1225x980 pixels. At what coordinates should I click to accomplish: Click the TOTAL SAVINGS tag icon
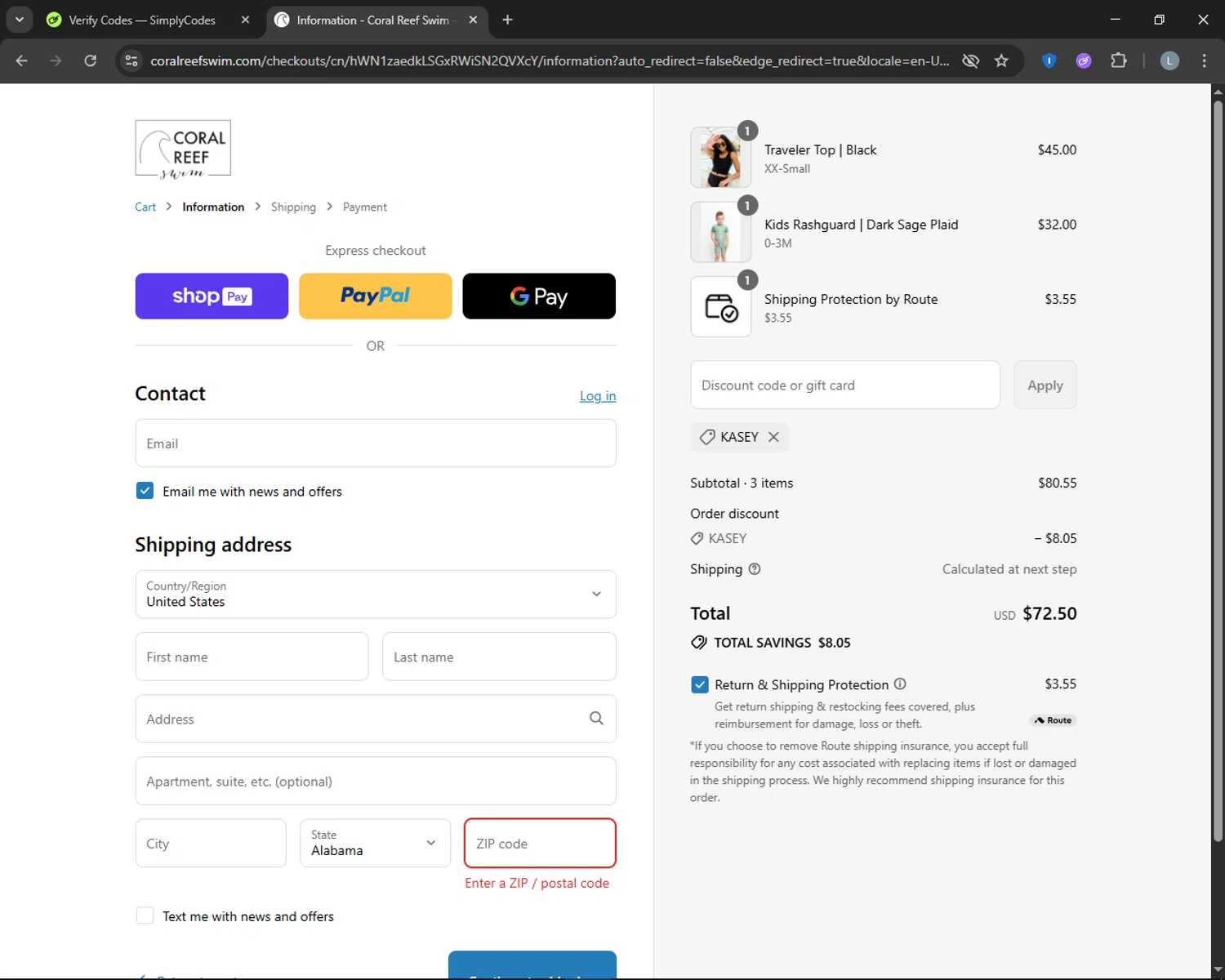(x=699, y=643)
